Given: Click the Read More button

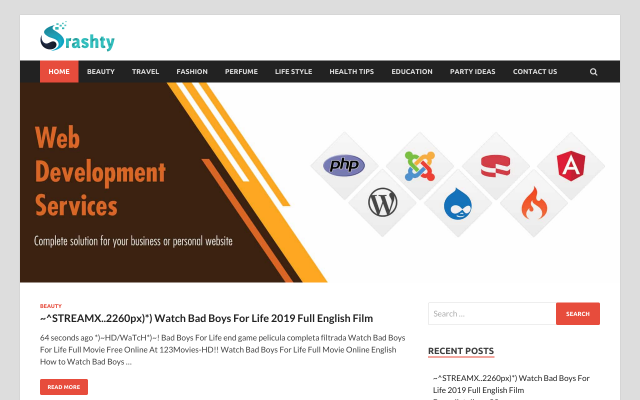Looking at the screenshot, I should (x=64, y=387).
